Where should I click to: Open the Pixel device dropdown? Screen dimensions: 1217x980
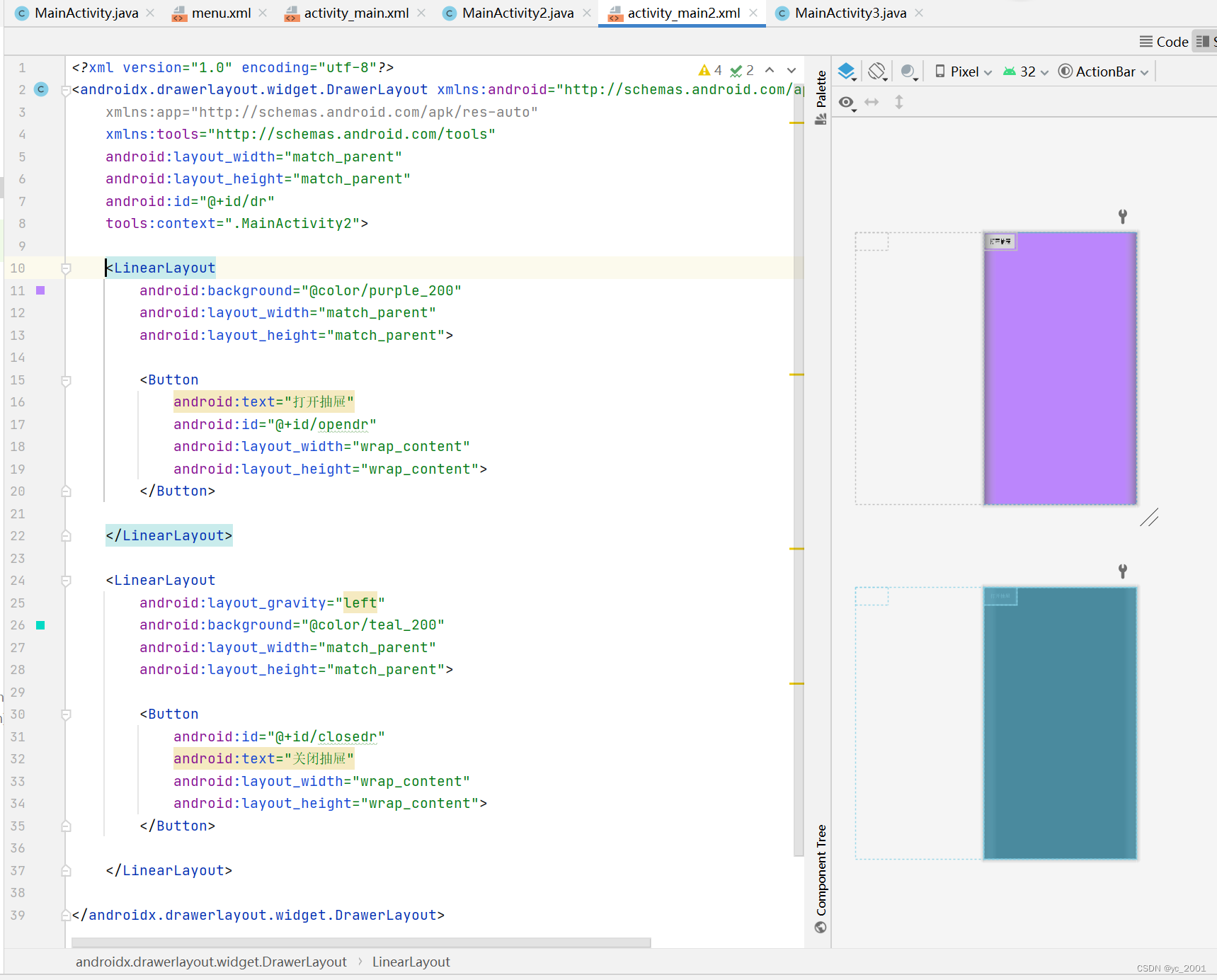point(961,71)
